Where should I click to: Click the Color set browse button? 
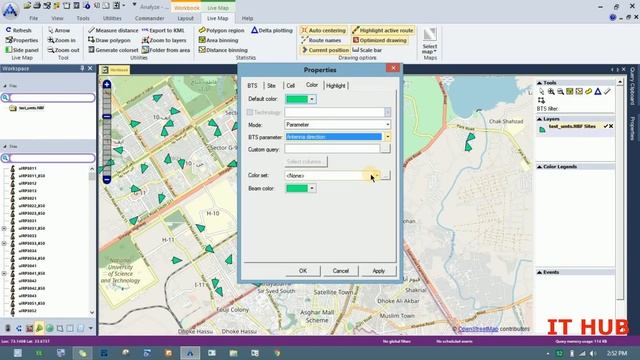coord(386,176)
